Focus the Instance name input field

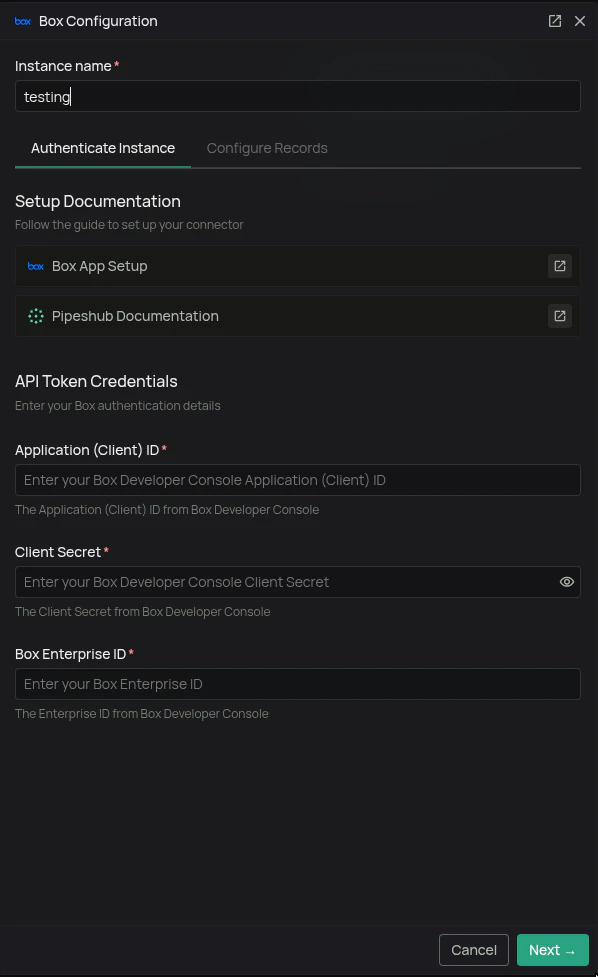pyautogui.click(x=298, y=96)
